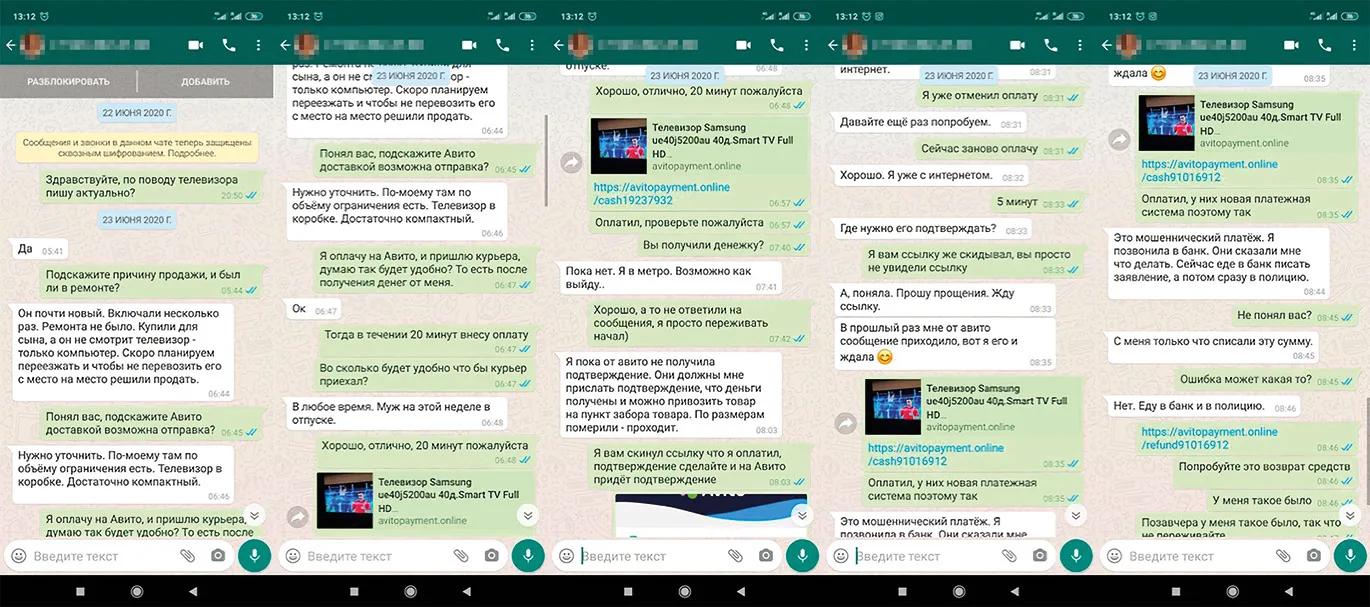Image resolution: width=1370 pixels, height=607 pixels.
Task: Tap the back arrow in the second chat screenshot
Action: 285,45
